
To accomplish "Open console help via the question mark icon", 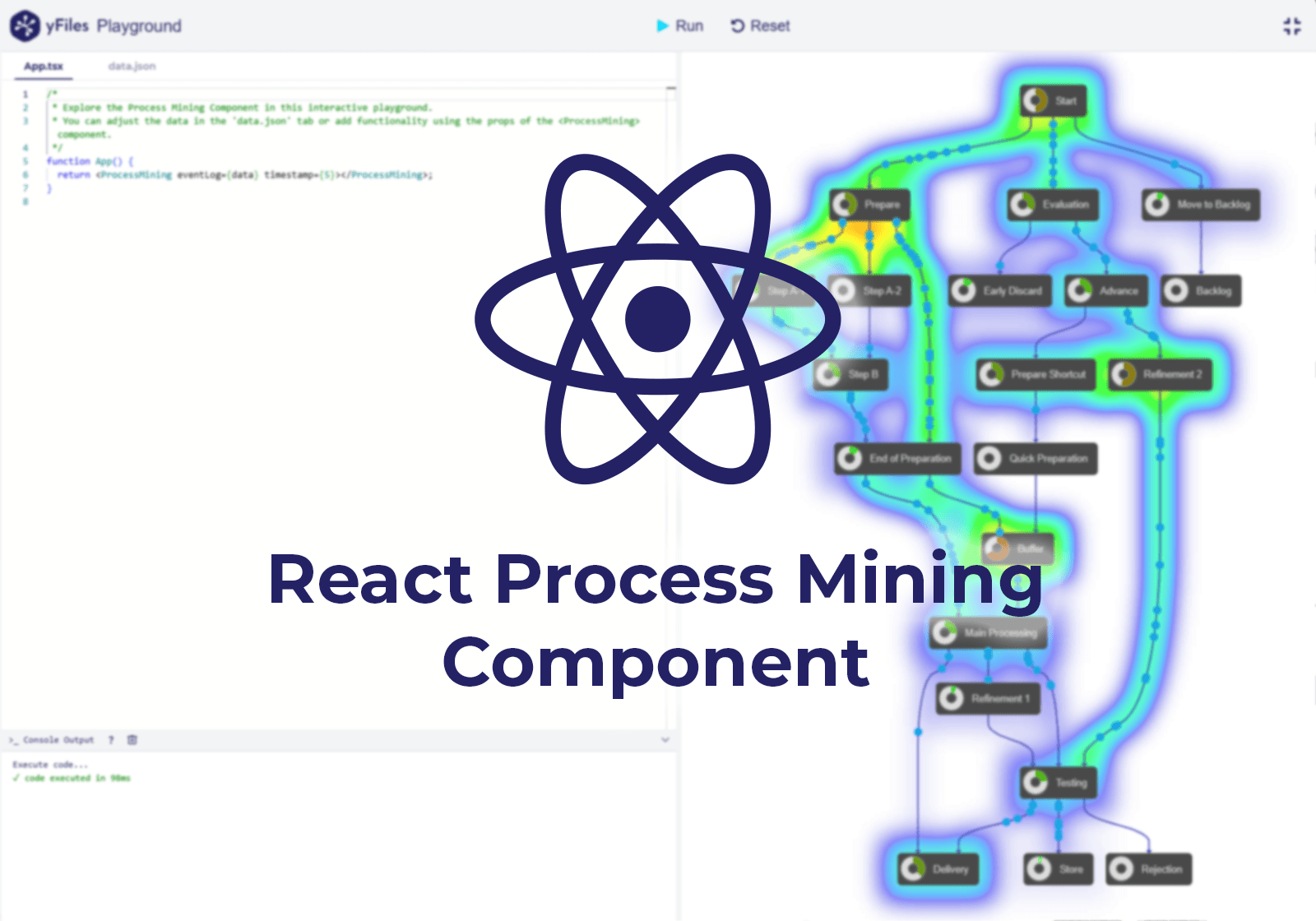I will click(112, 739).
